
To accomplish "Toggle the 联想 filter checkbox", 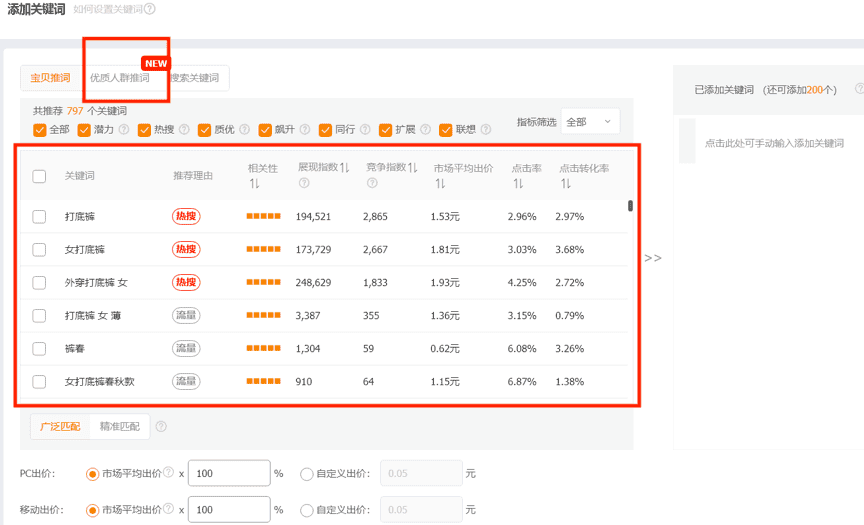I will tap(445, 129).
